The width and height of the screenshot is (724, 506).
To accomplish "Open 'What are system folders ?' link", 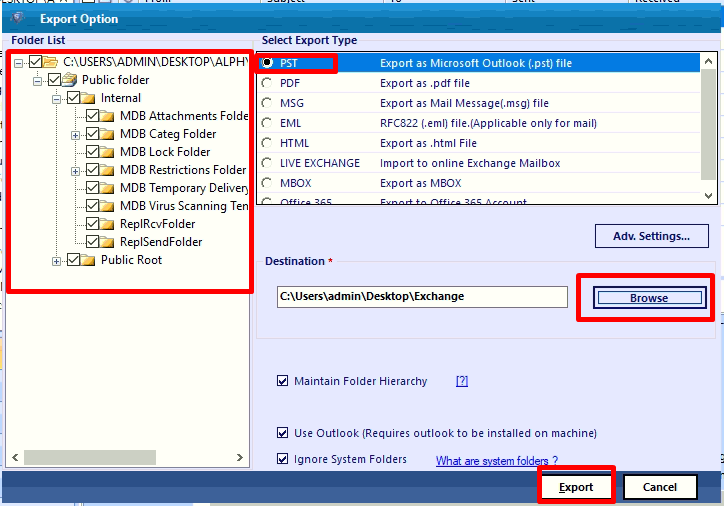I will pyautogui.click(x=497, y=460).
